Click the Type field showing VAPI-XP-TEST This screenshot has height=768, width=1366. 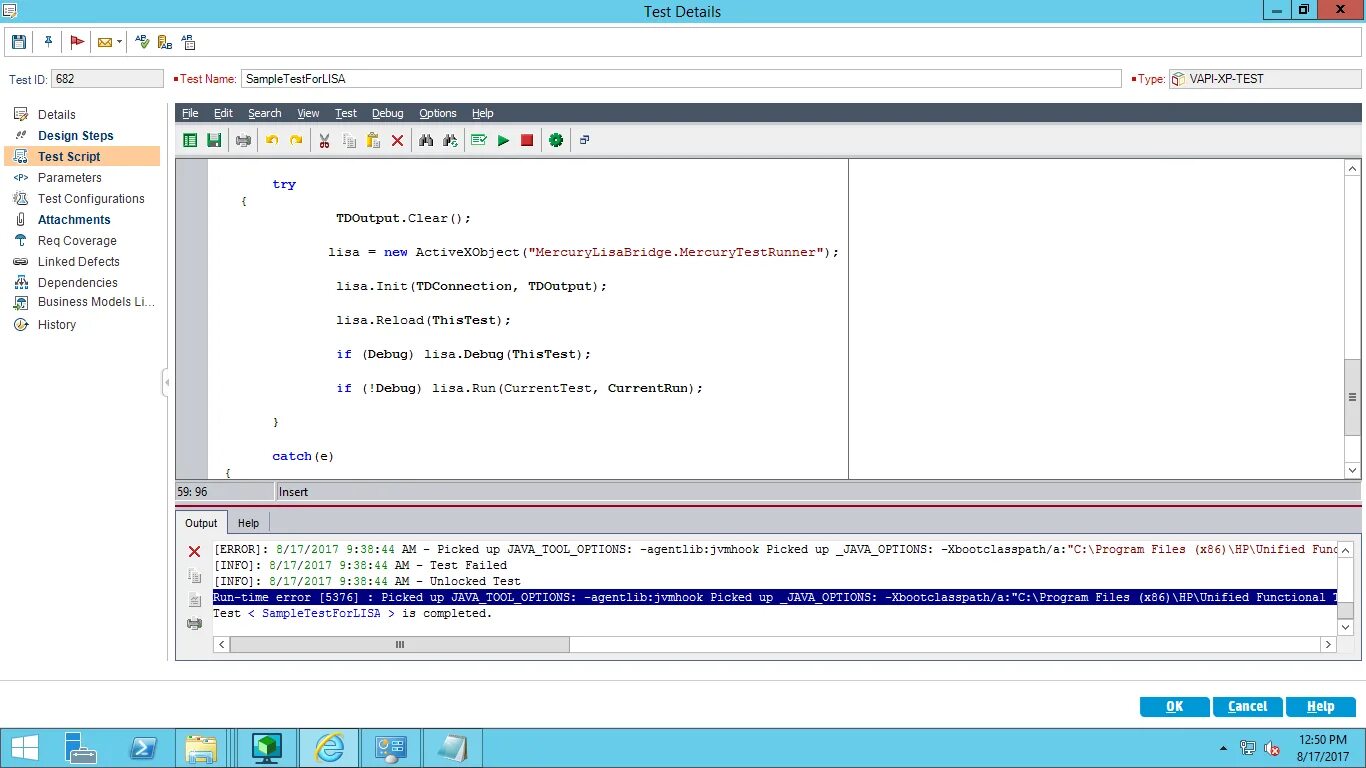tap(1265, 78)
